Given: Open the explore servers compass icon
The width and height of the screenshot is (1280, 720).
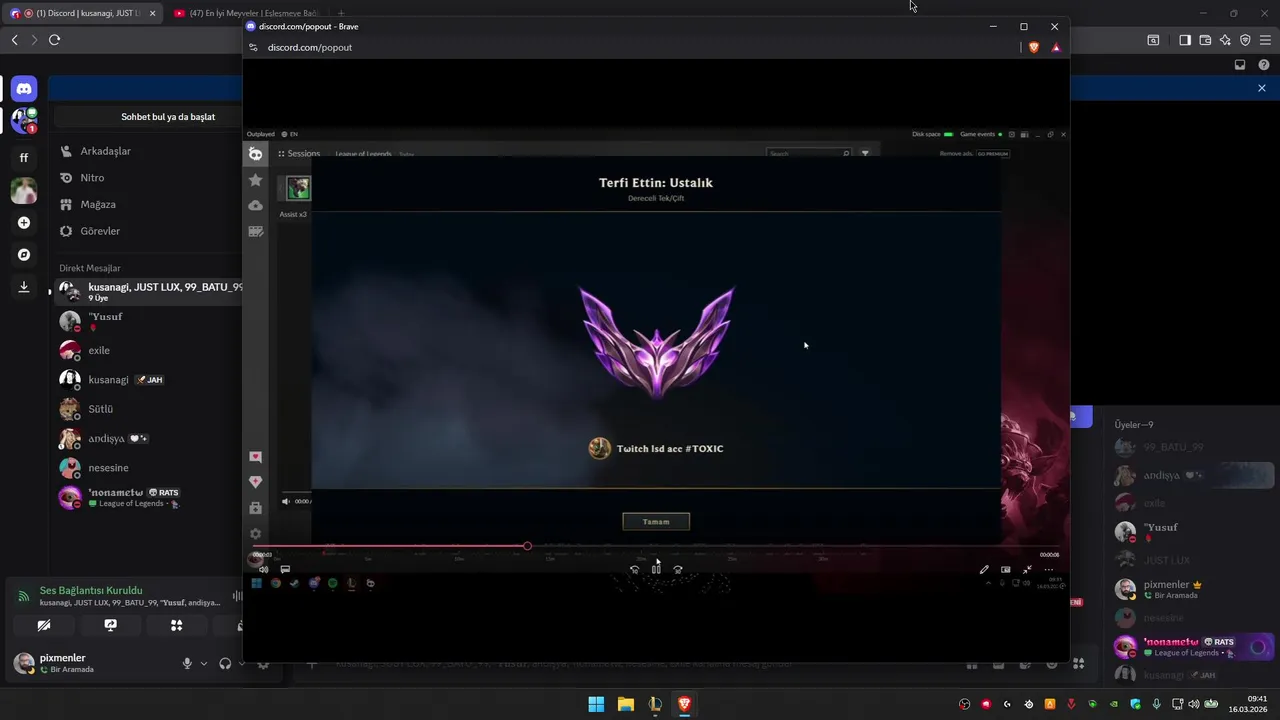Looking at the screenshot, I should (24, 255).
